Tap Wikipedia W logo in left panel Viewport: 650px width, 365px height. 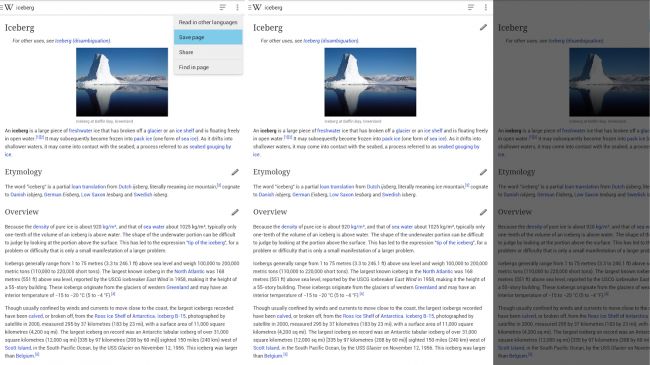[x=9, y=7]
